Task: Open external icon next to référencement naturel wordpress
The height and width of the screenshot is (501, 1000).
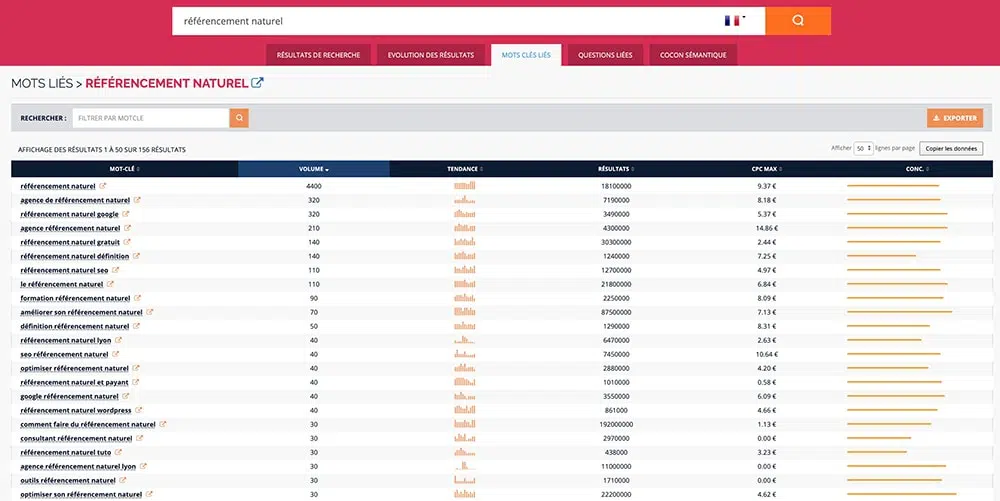Action: (139, 410)
